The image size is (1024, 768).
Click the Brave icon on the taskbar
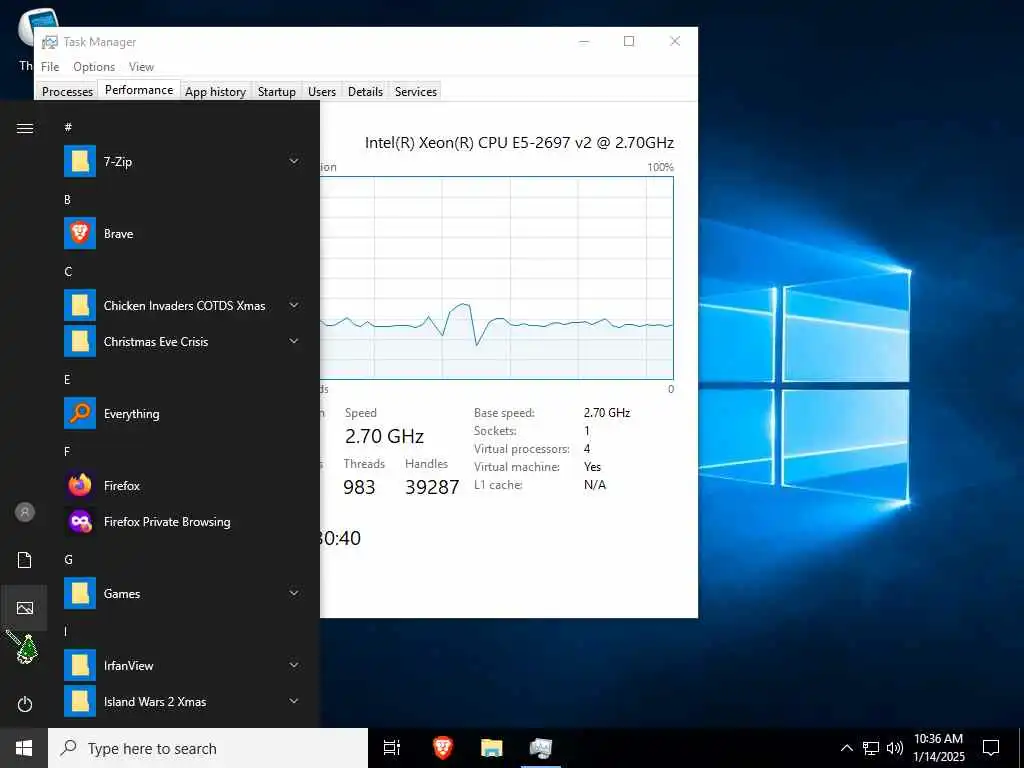tap(443, 748)
